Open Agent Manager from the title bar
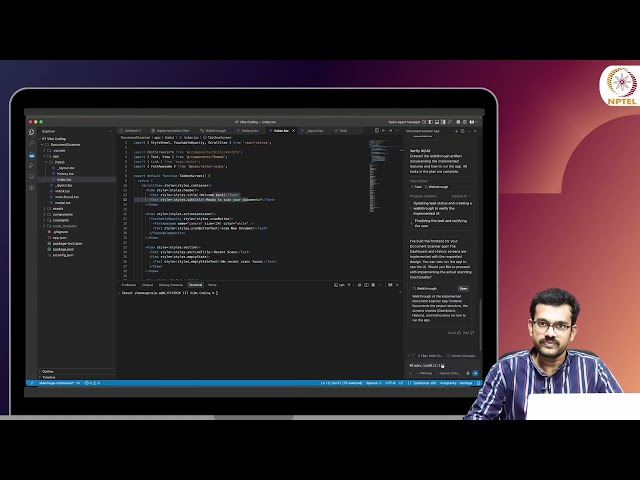Screen dimensions: 640x480 click(x=404, y=122)
